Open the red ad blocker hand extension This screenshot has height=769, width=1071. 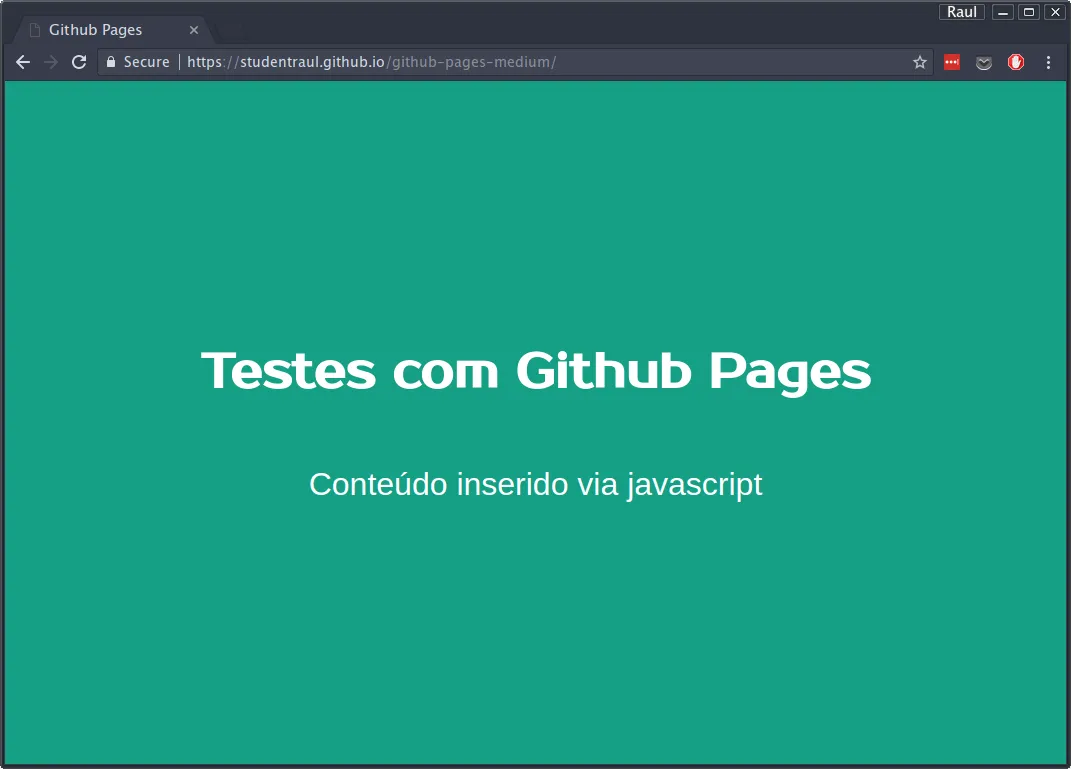point(1016,62)
